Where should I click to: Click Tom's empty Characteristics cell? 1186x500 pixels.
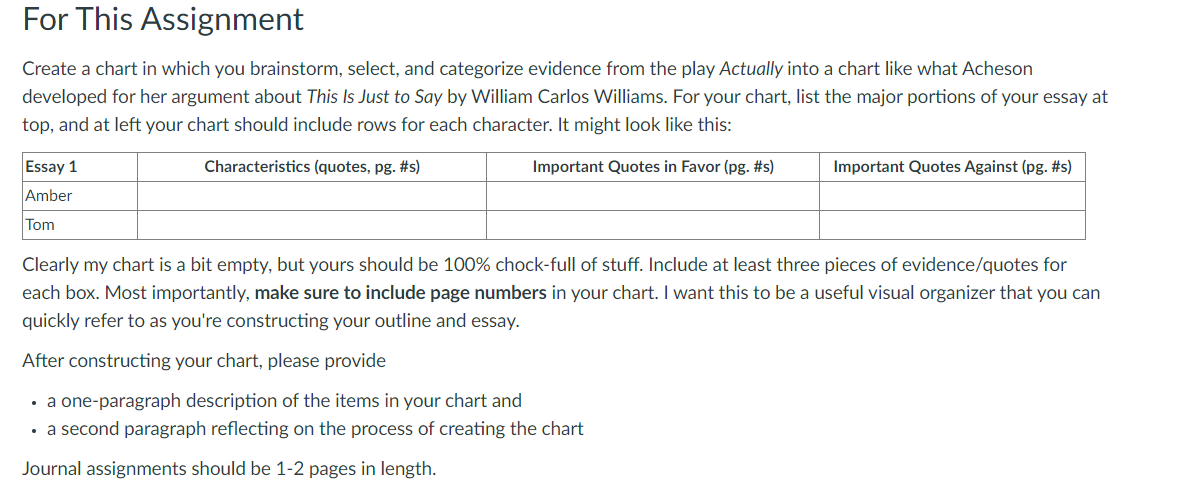[312, 225]
